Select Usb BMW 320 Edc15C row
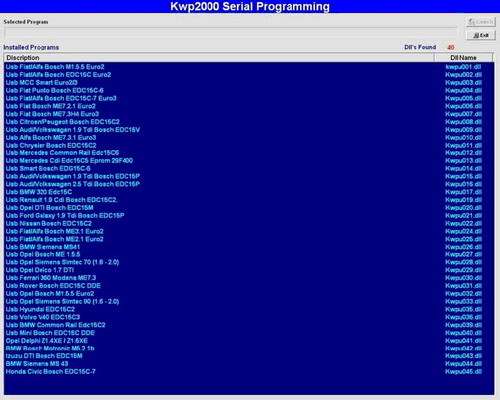This screenshot has width=500, height=400. pos(249,192)
